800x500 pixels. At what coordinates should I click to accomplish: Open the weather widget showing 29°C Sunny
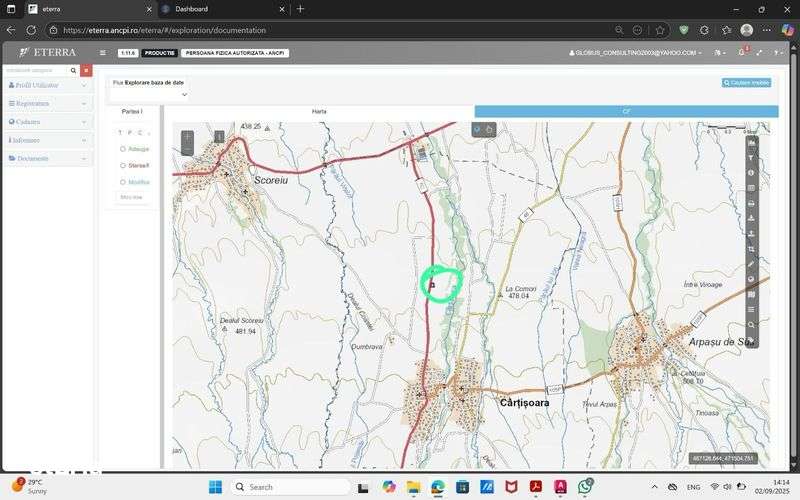30,486
